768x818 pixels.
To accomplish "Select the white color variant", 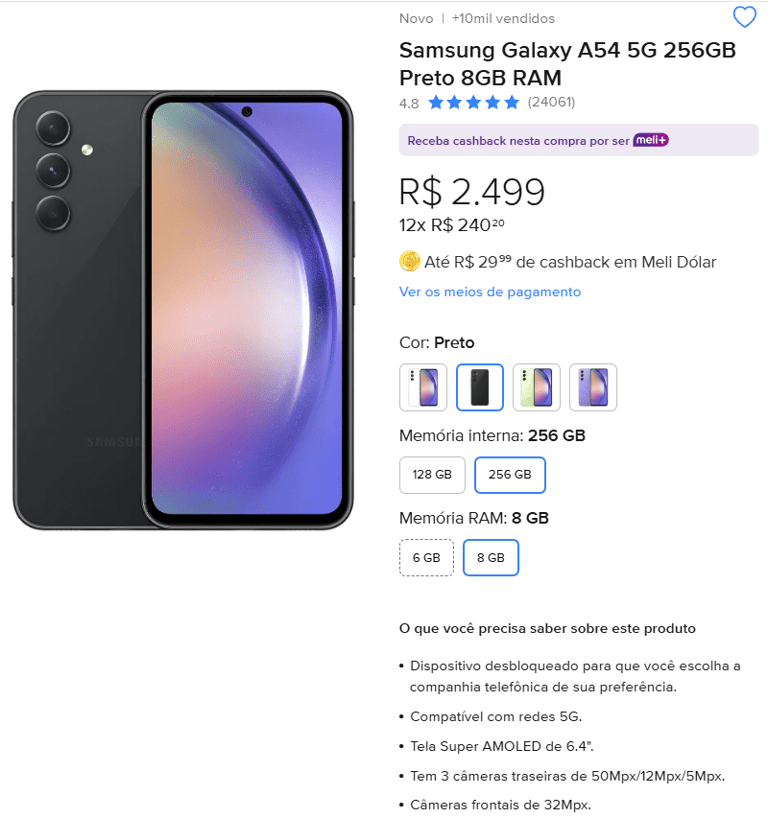I will (423, 387).
